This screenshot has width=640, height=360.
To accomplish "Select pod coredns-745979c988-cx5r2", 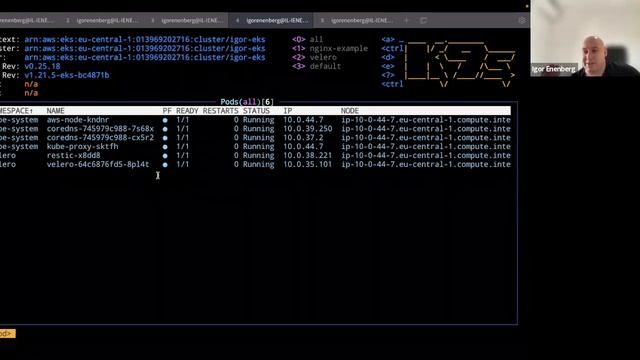I will pos(100,138).
